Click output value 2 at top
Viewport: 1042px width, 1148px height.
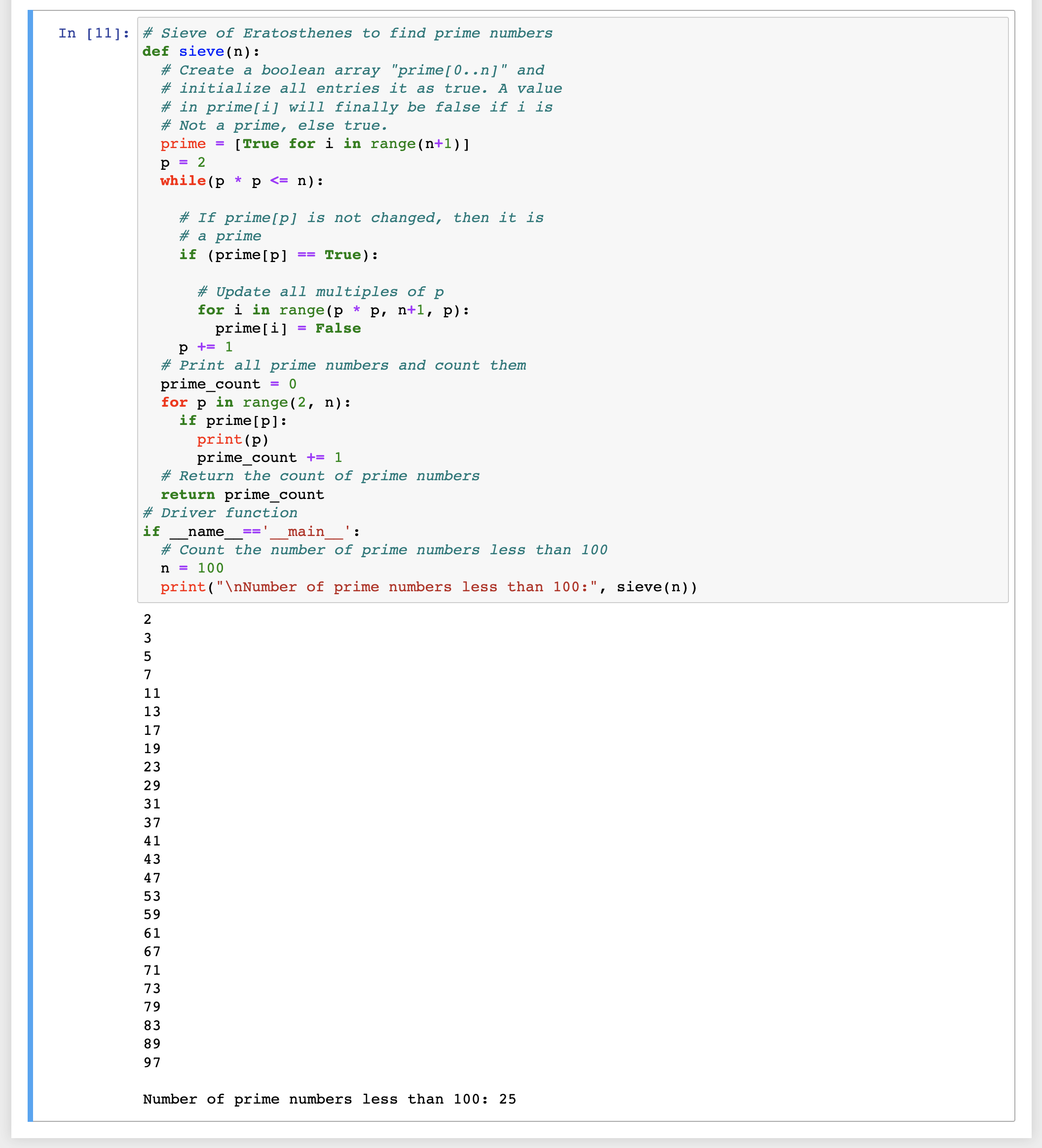[x=148, y=619]
